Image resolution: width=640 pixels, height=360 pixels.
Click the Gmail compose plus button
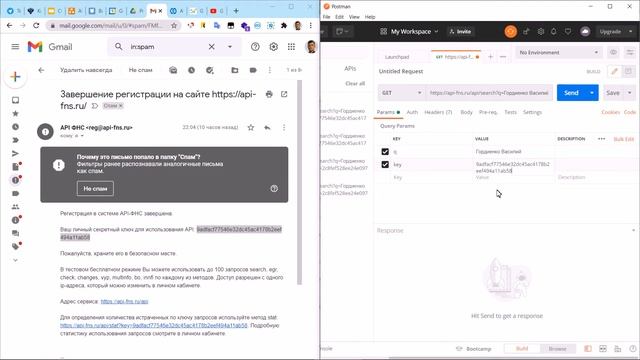[16, 77]
